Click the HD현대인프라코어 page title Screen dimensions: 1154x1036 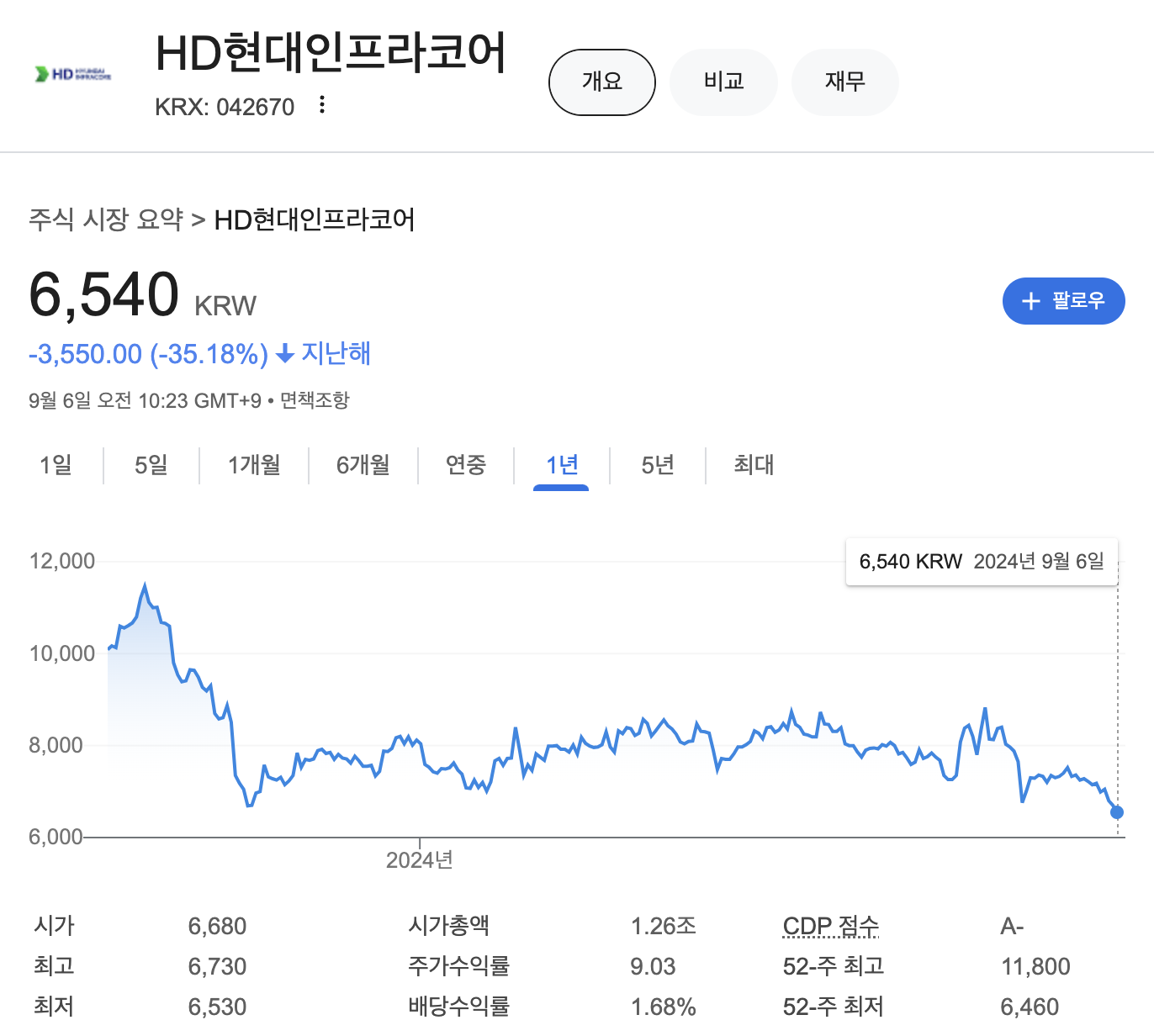tap(331, 52)
